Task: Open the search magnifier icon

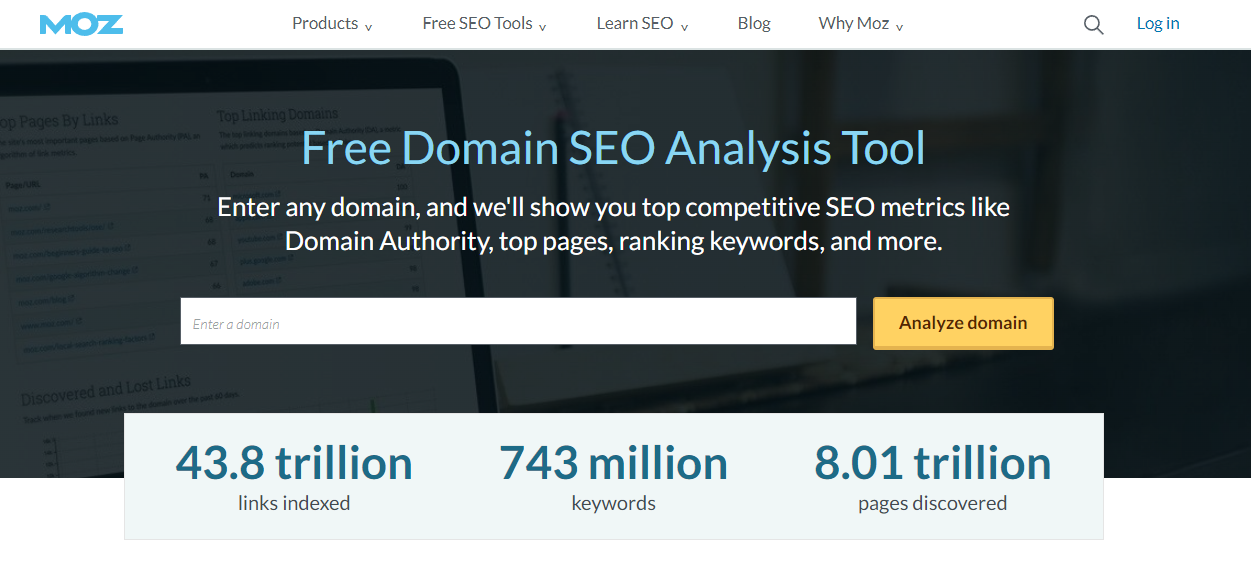Action: (x=1094, y=24)
